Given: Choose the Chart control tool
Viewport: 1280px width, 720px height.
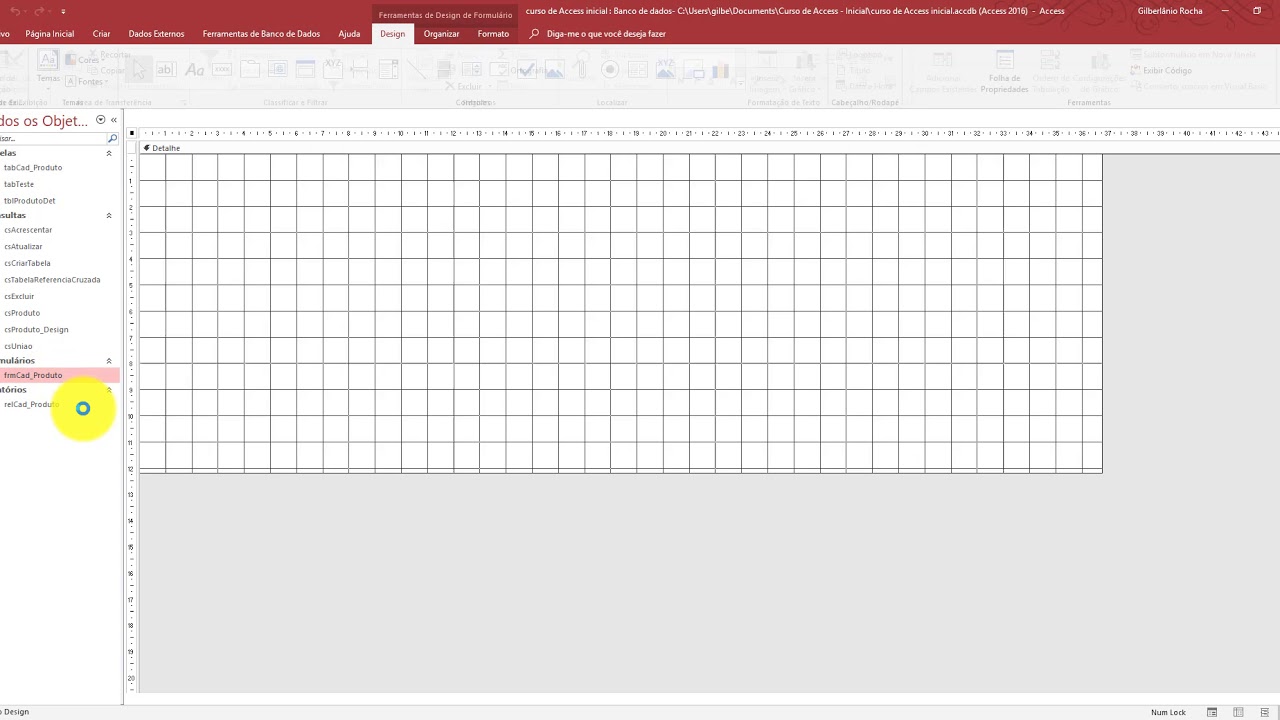Looking at the screenshot, I should pyautogui.click(x=720, y=70).
